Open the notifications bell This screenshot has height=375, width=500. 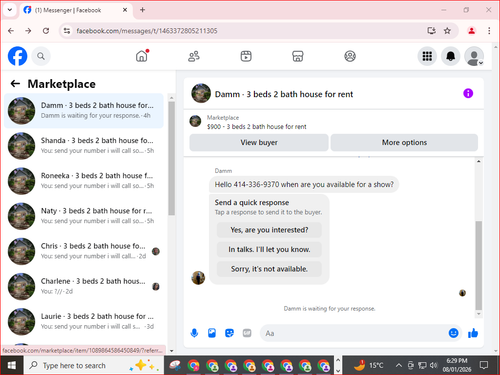click(x=451, y=56)
